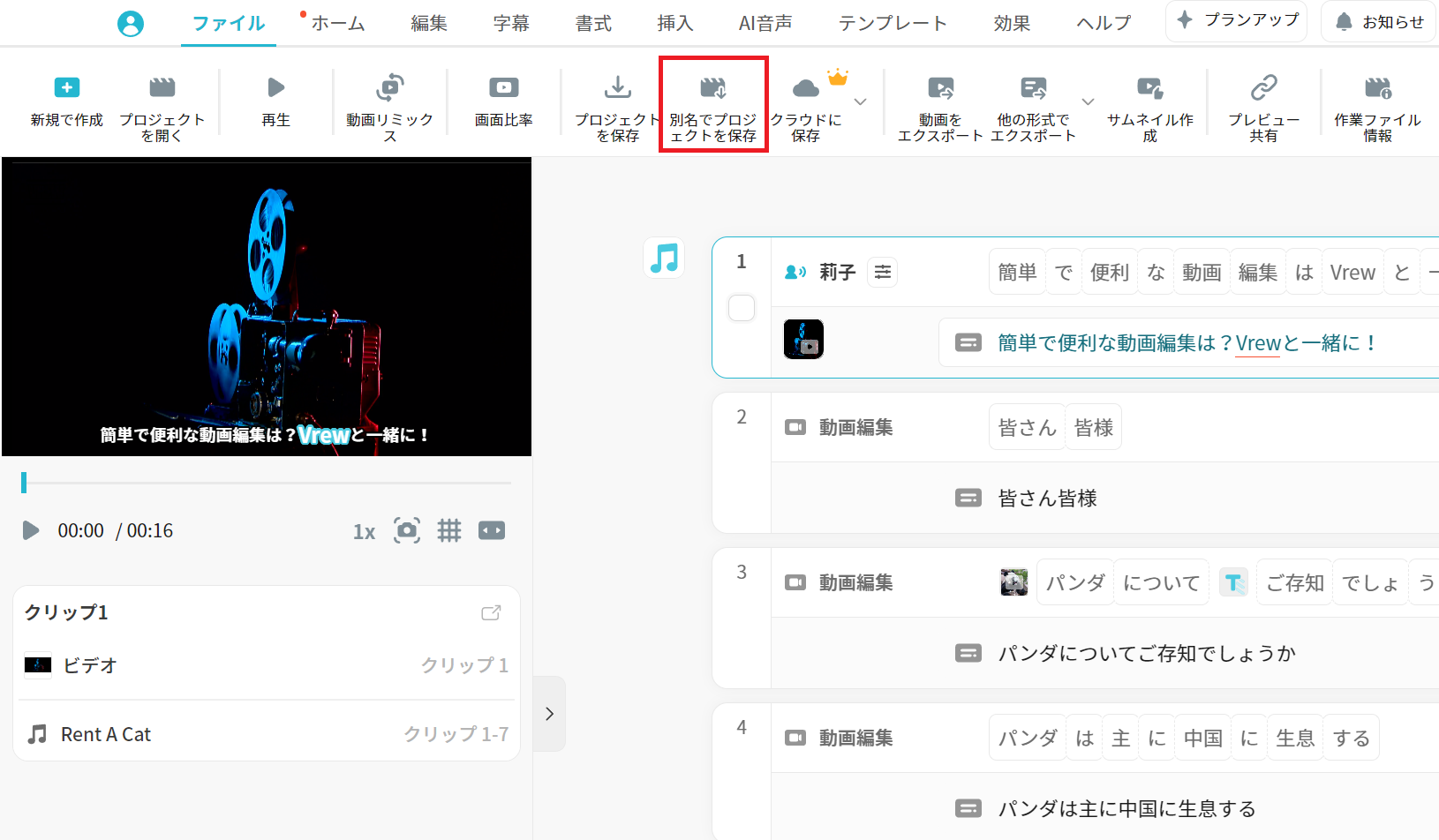The height and width of the screenshot is (840, 1439).
Task: Click 他の形式でエクスポート
Action: pyautogui.click(x=1033, y=109)
